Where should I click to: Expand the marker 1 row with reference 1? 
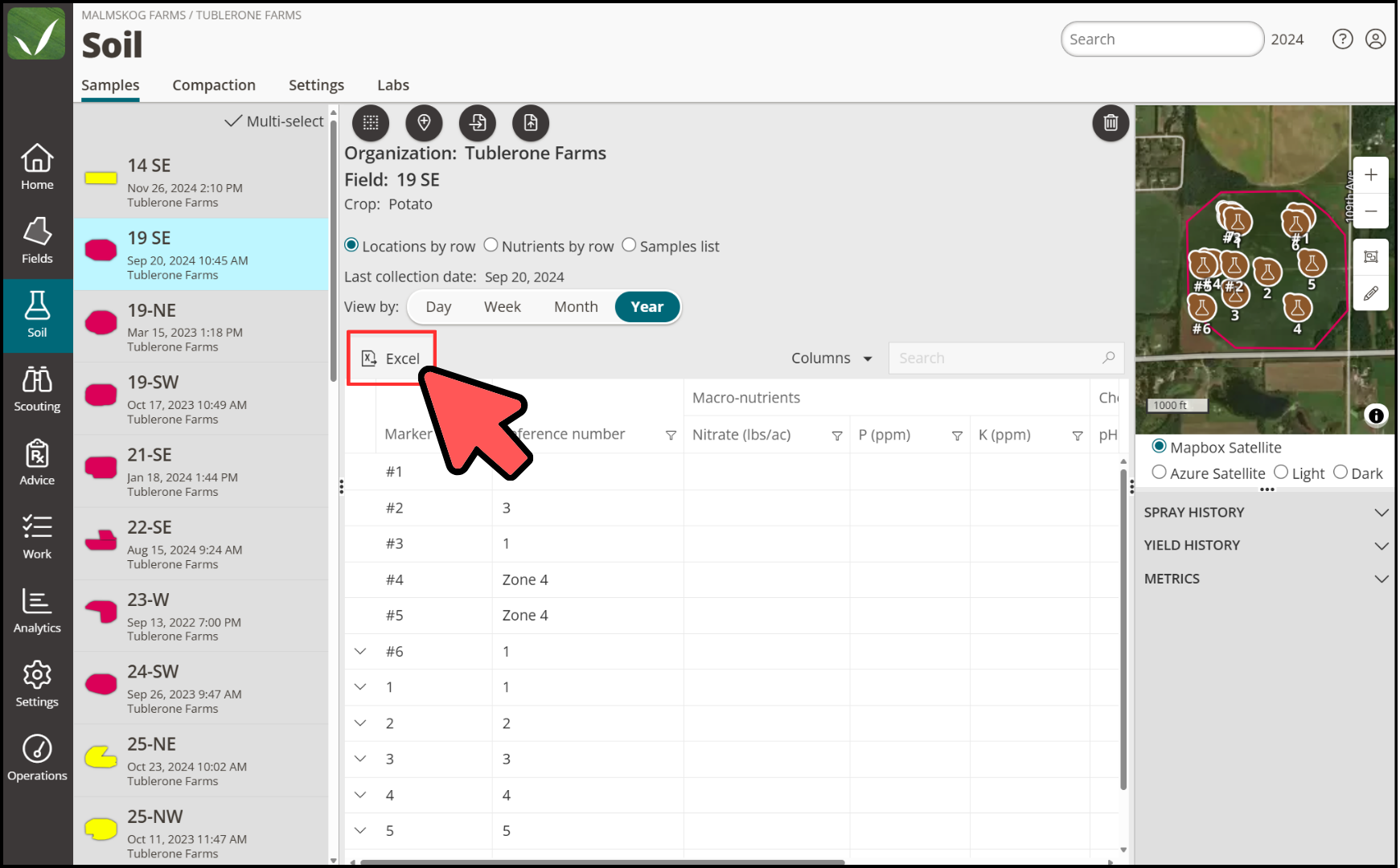tap(360, 687)
